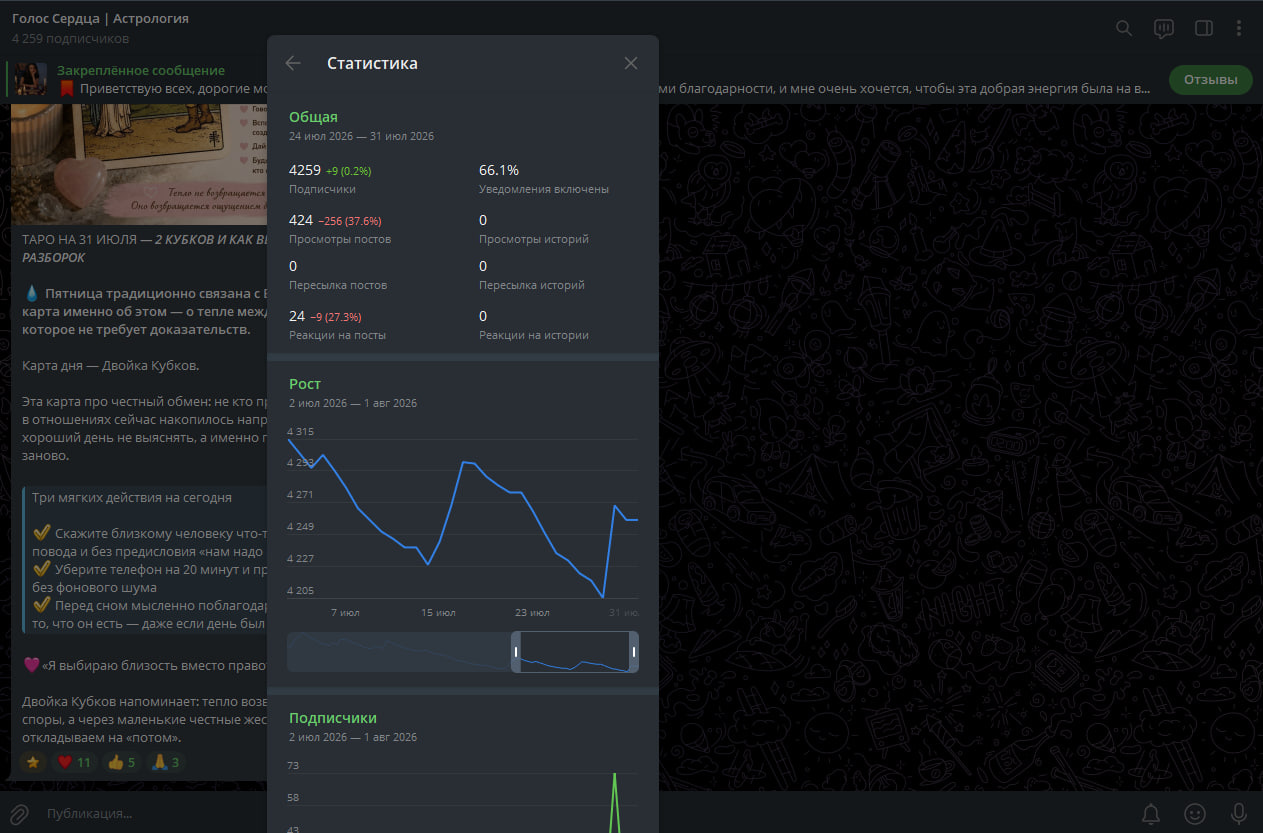Screen dimensions: 1263x833
Task: Click the Карта дня — Двойка Кубков line
Action: 111,365
